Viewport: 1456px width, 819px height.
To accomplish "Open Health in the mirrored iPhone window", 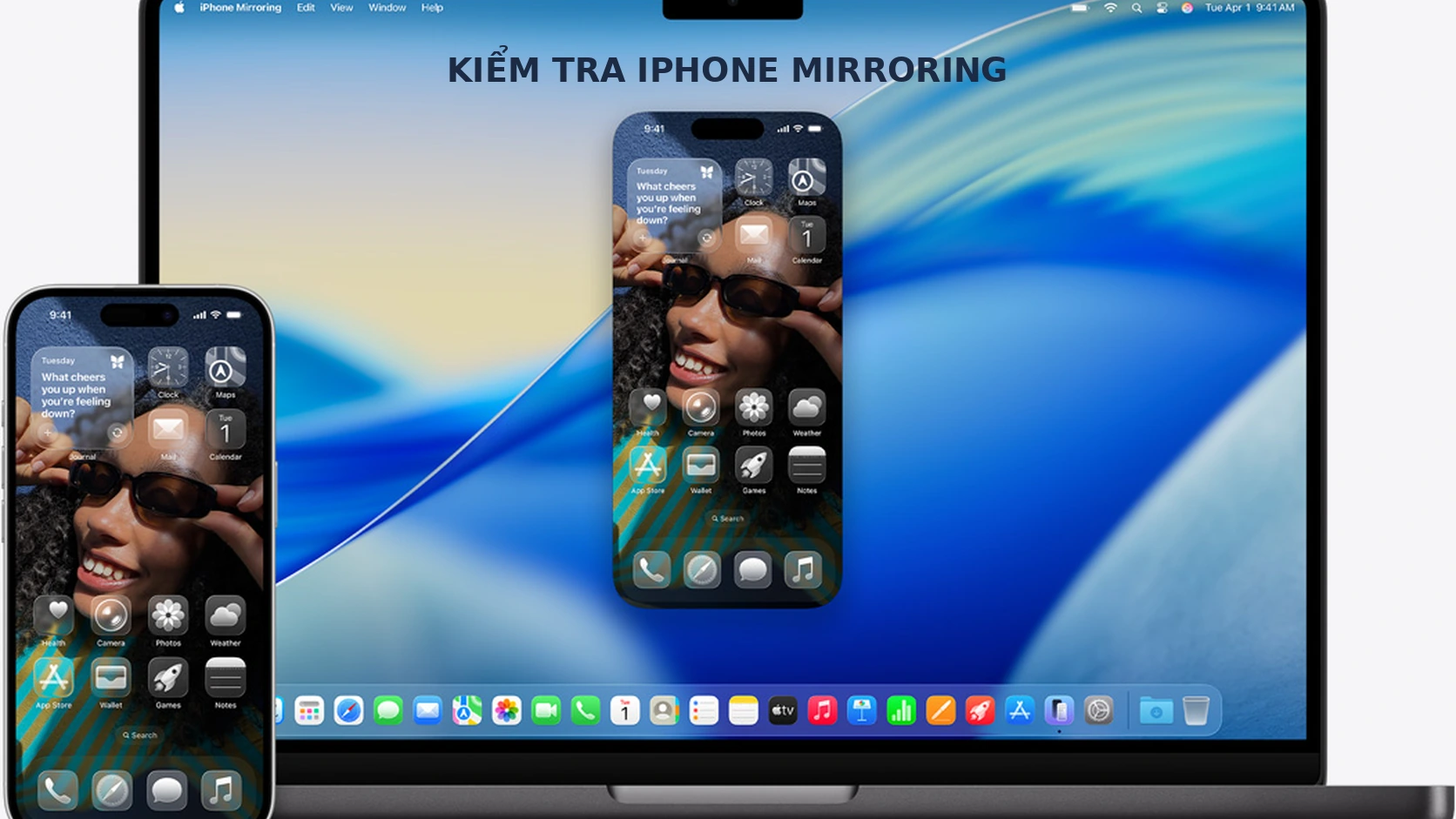I will click(648, 407).
